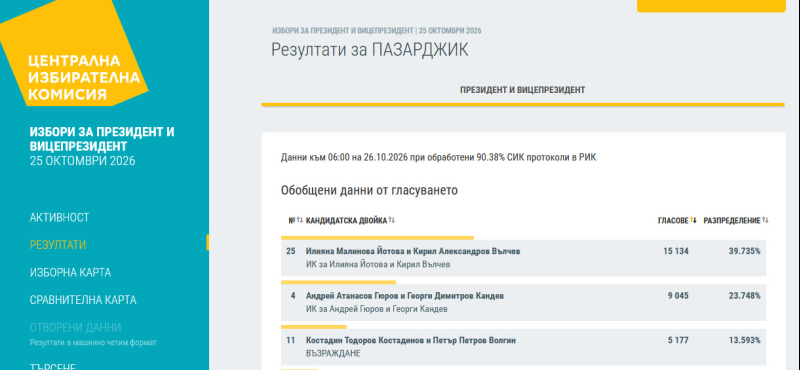Select Президент и вицепрезидент tab
This screenshot has width=800, height=370.
522,90
